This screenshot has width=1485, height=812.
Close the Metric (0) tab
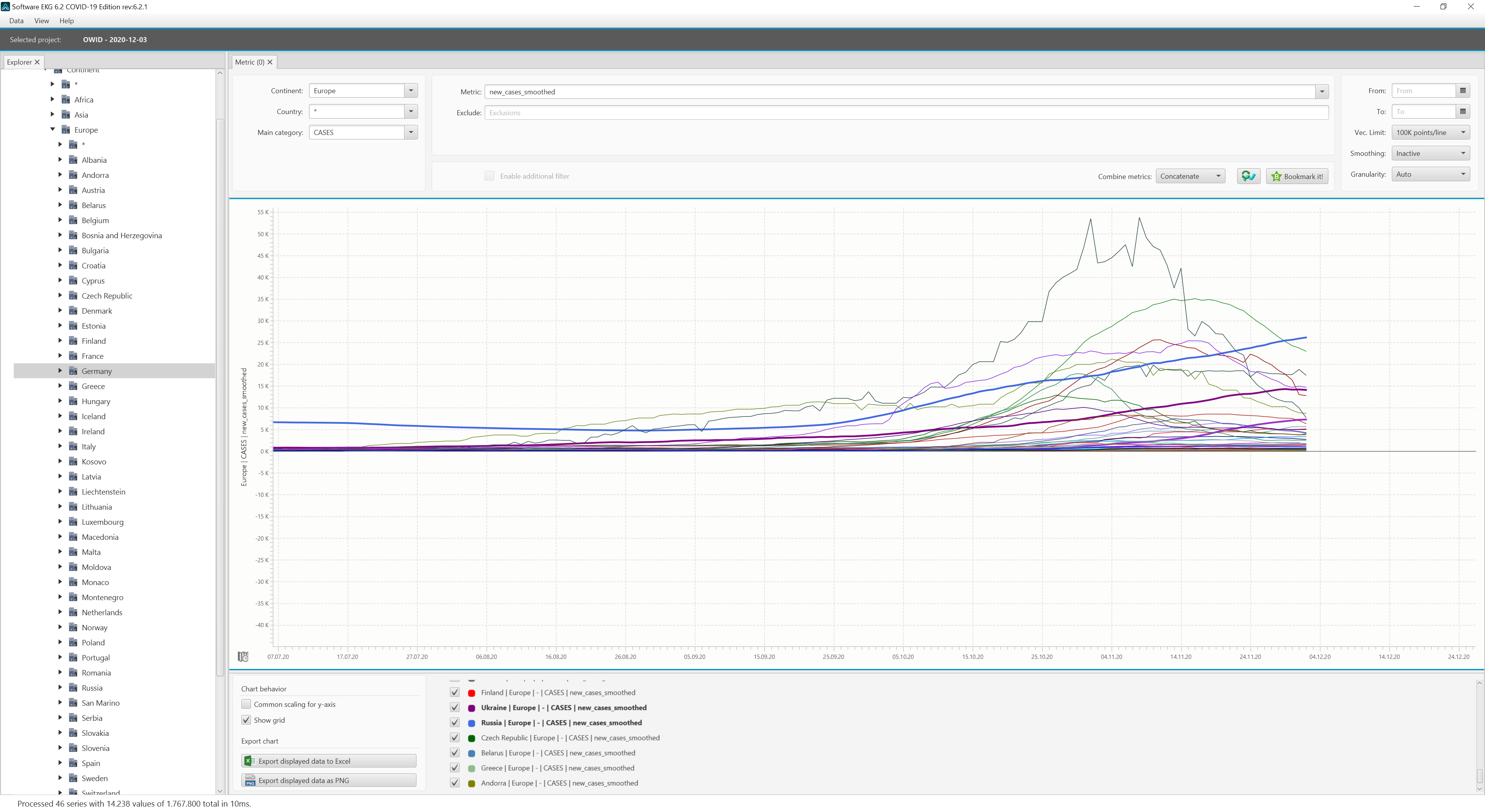tap(270, 62)
